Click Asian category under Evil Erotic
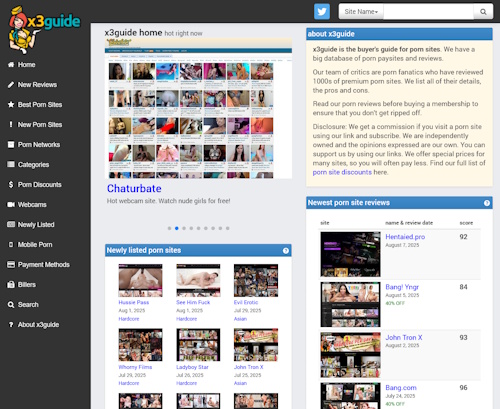Viewport: 500px width, 409px height. pyautogui.click(x=240, y=319)
